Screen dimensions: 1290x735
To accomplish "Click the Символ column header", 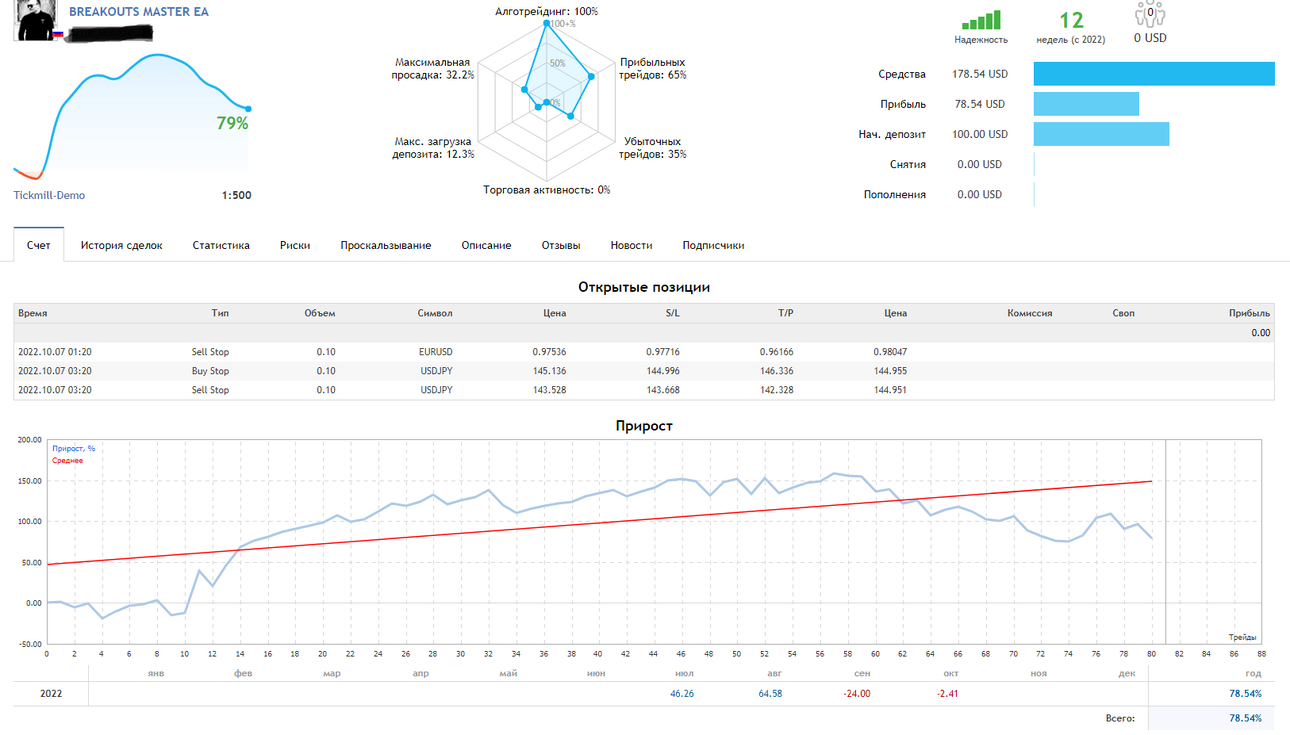I will tap(435, 313).
